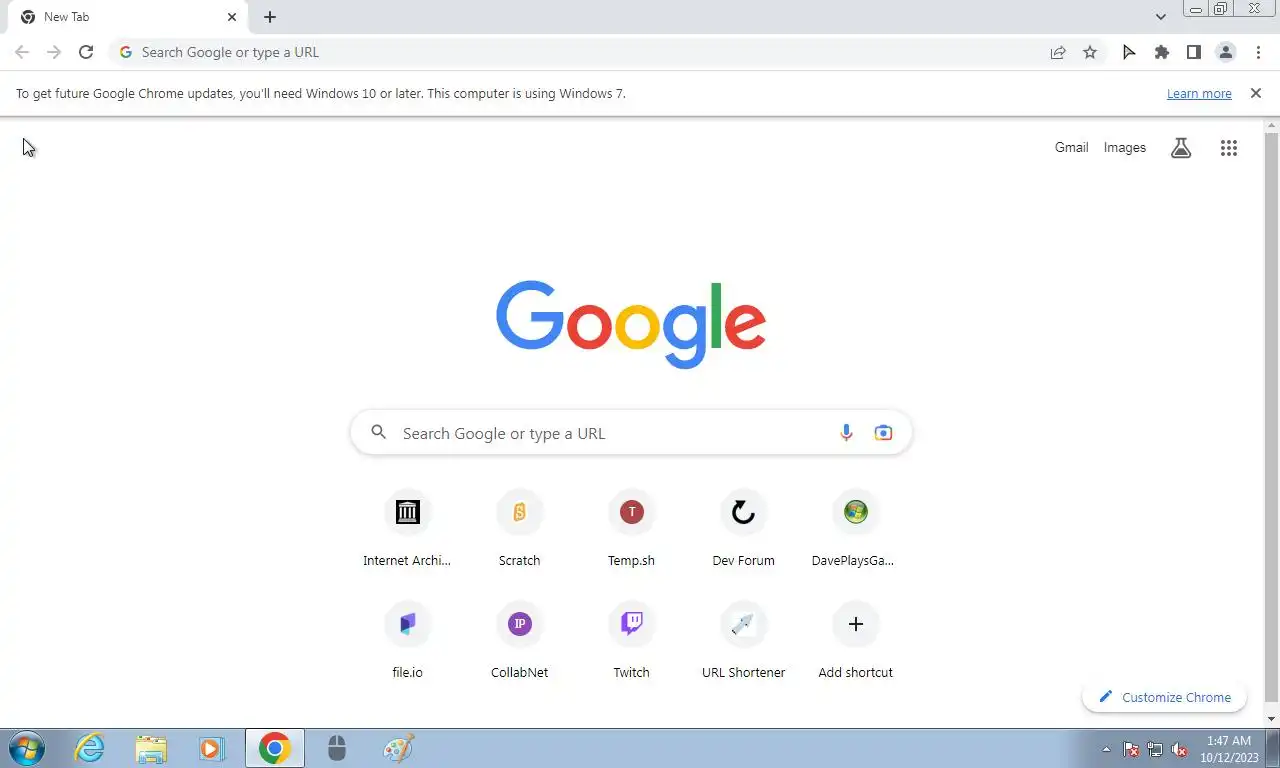Viewport: 1280px width, 768px height.
Task: Open the Extensions puzzle icon
Action: click(1161, 52)
